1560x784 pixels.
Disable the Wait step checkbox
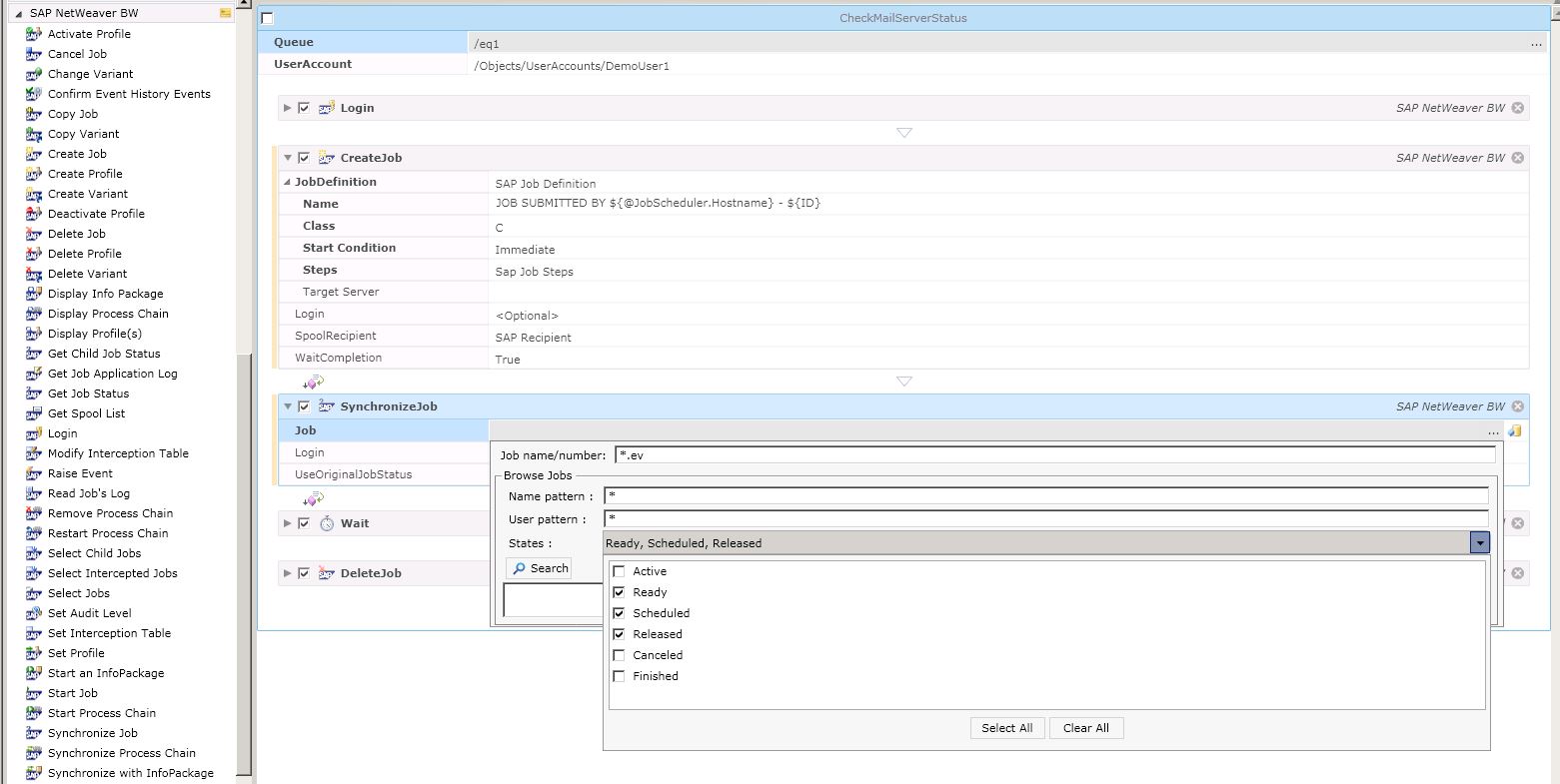[304, 522]
